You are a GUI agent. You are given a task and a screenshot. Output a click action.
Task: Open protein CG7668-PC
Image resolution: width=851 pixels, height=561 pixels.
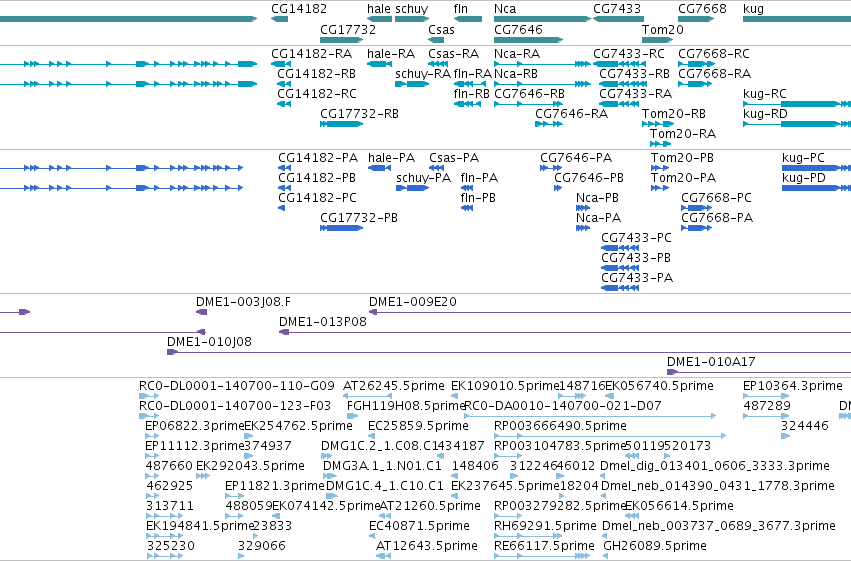pos(717,198)
